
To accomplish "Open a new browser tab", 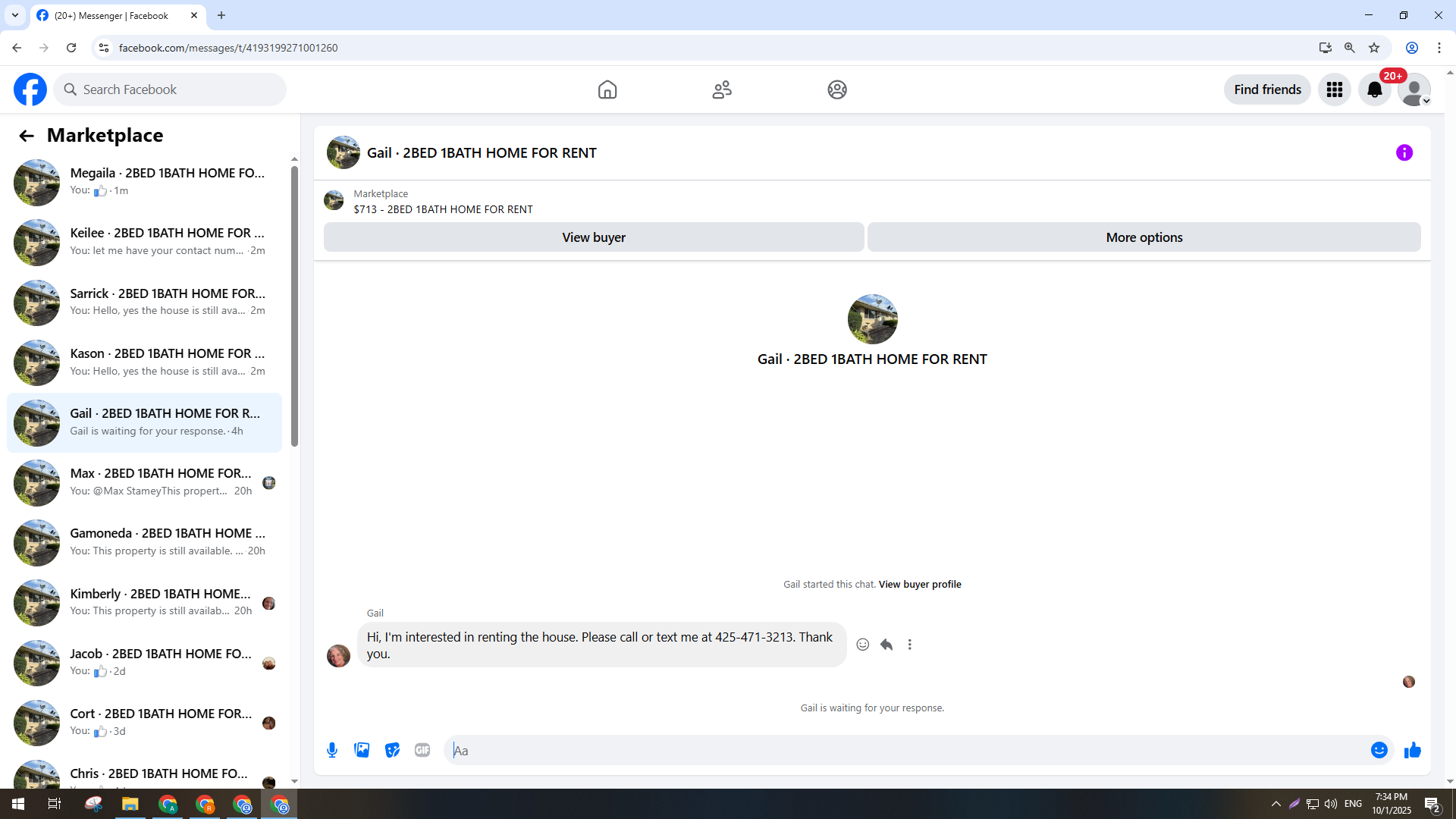I will point(221,15).
